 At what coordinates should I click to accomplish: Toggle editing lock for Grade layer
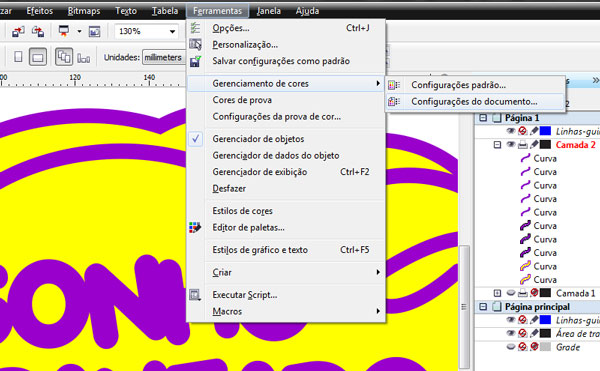534,347
